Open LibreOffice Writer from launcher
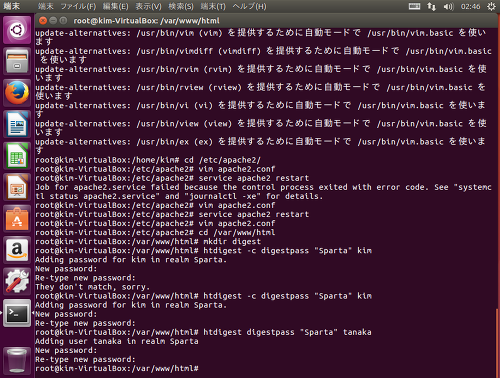500x378 pixels. coord(17,124)
